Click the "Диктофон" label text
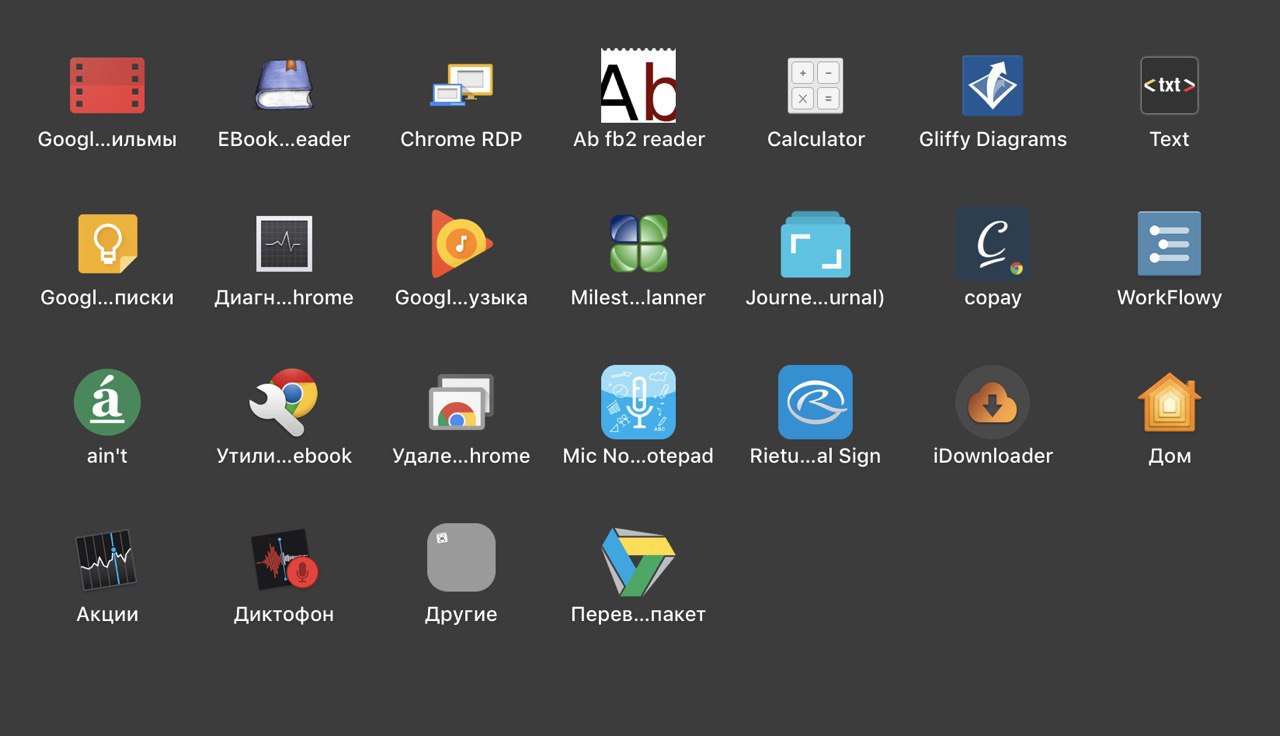The height and width of the screenshot is (736, 1280). [284, 615]
